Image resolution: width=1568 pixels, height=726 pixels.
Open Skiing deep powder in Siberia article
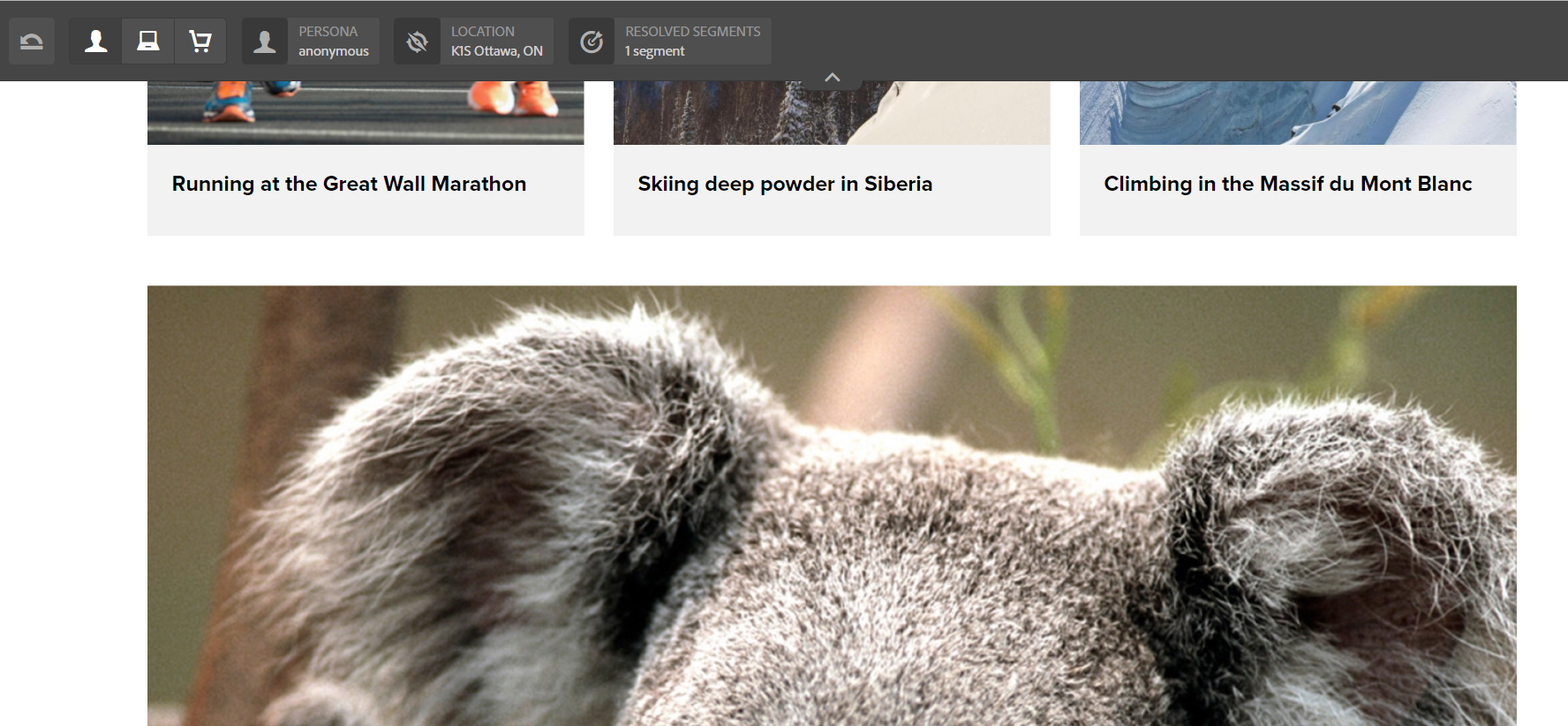(785, 184)
